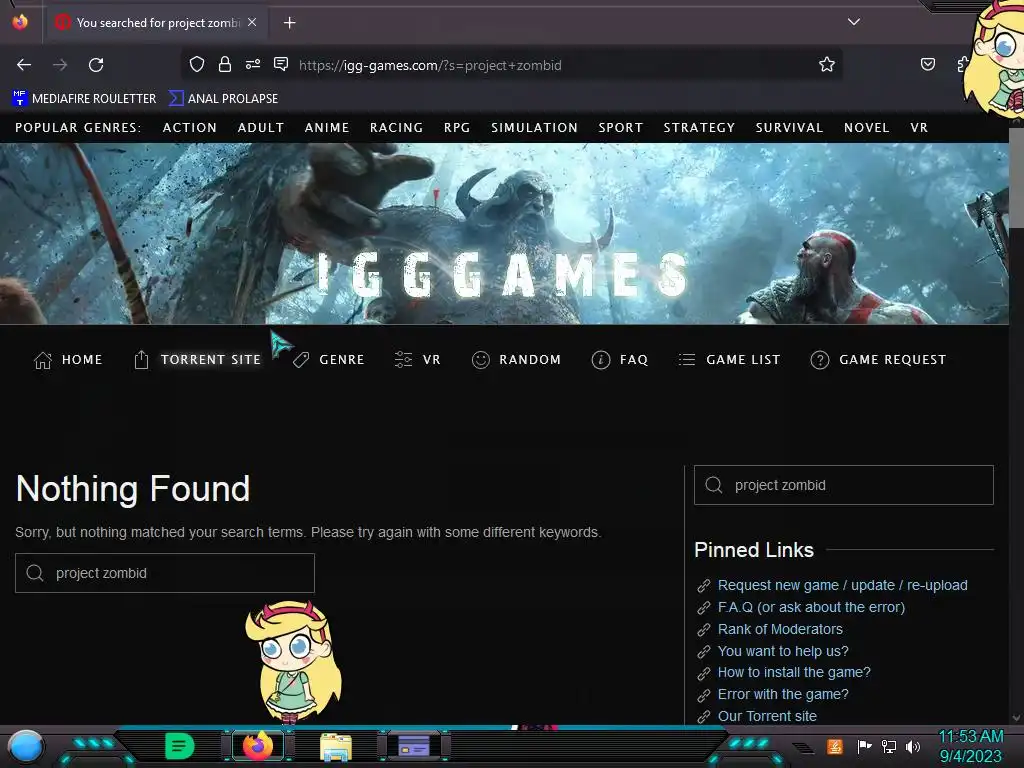Screen dimensions: 1024x768
Task: Open the tracking protection shield icon
Action: click(197, 64)
